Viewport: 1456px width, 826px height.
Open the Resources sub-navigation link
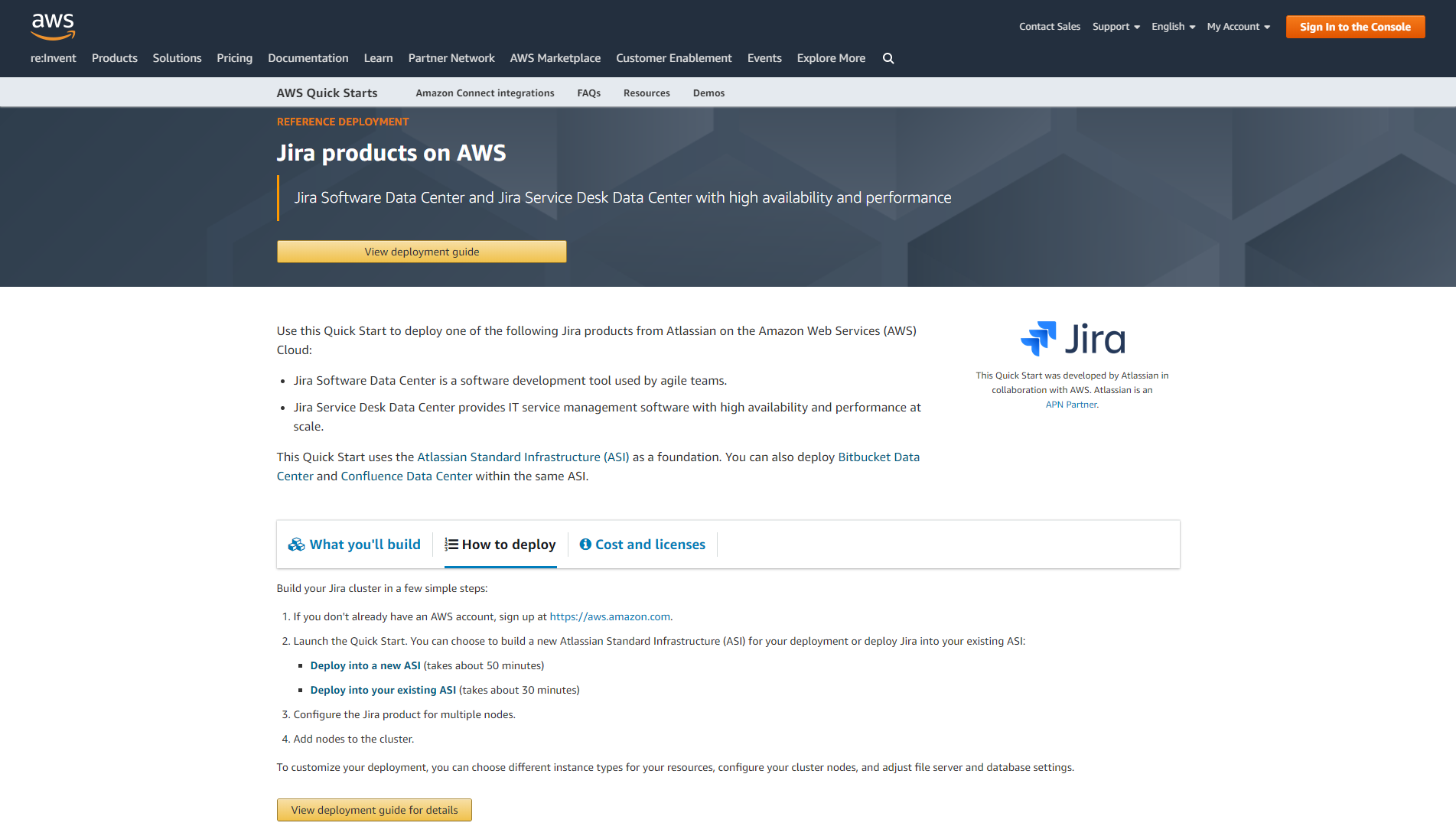pyautogui.click(x=647, y=93)
